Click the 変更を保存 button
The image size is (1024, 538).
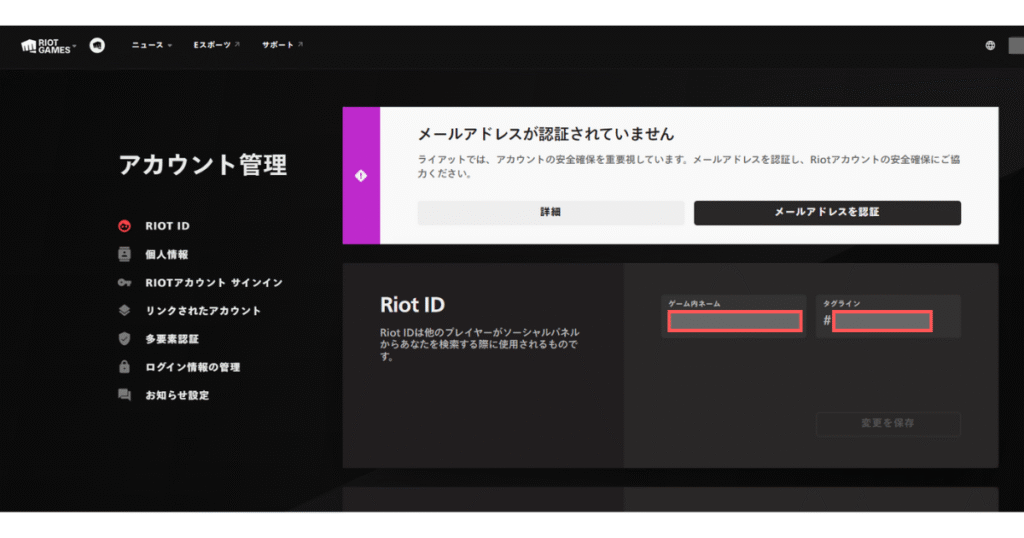click(888, 423)
